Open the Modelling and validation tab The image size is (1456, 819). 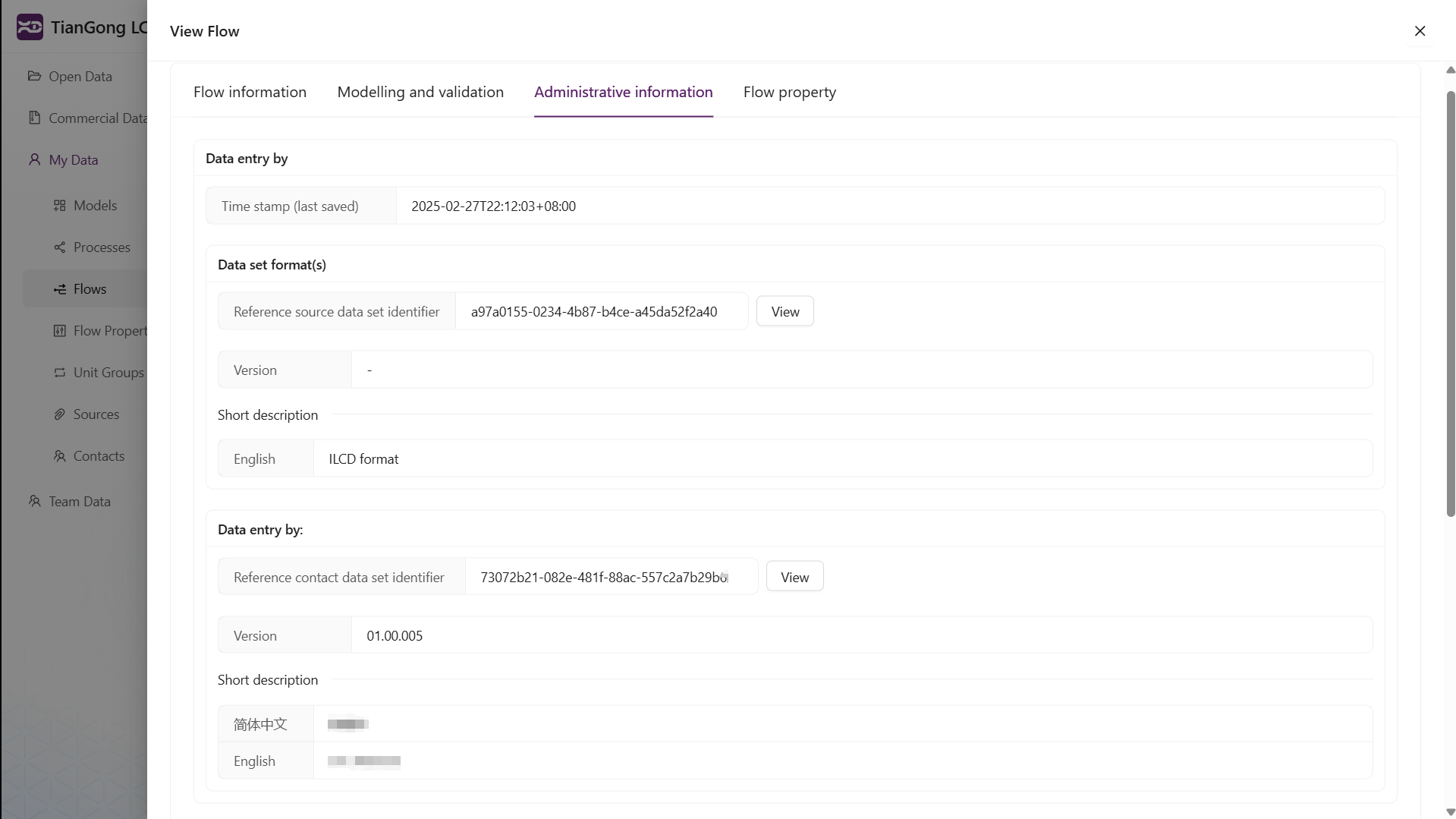[x=420, y=92]
